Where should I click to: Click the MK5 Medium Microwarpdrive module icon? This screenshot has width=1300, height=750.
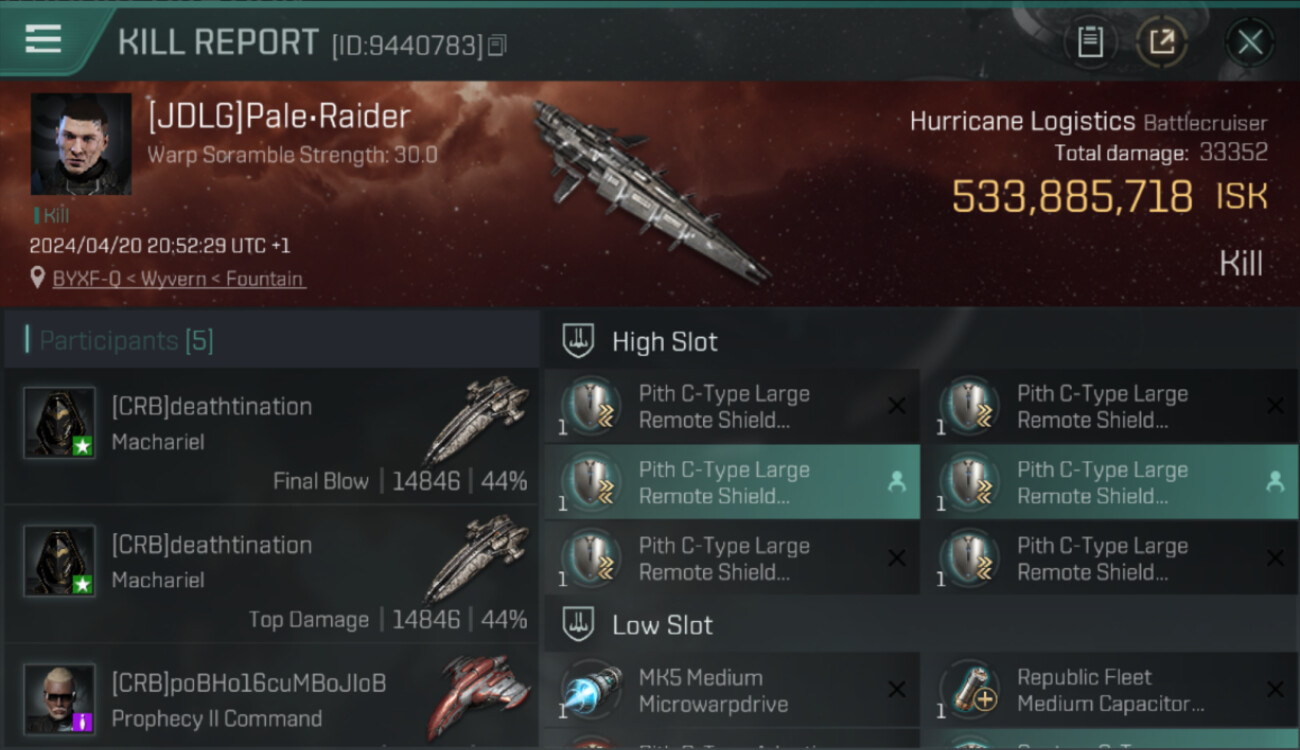591,690
